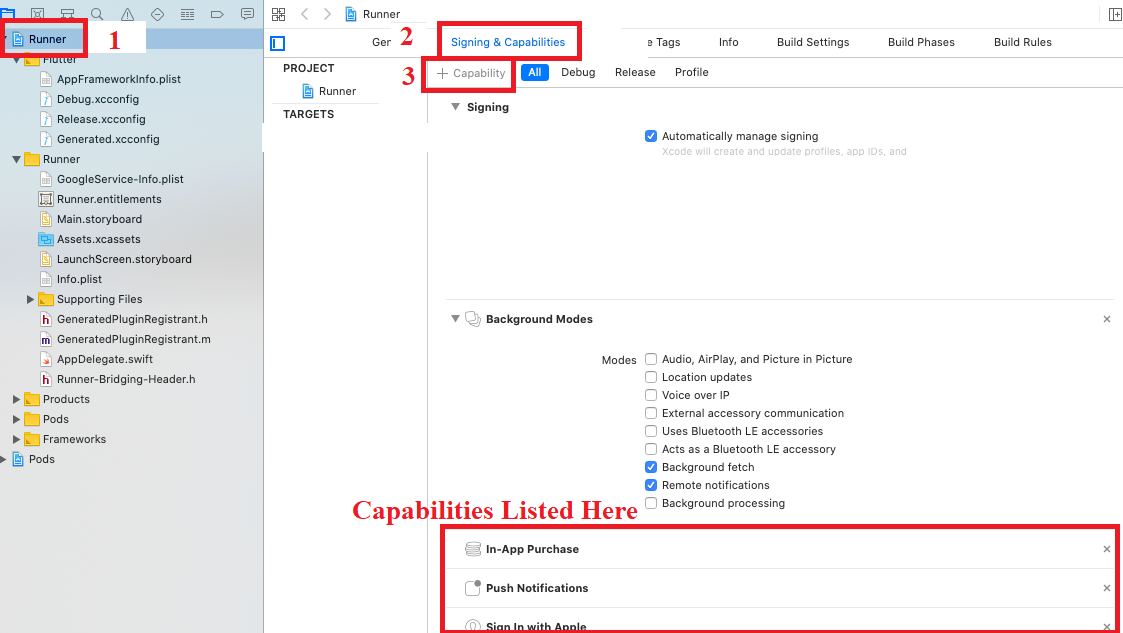Open Runner-Bridging-Header.h file

[126, 380]
